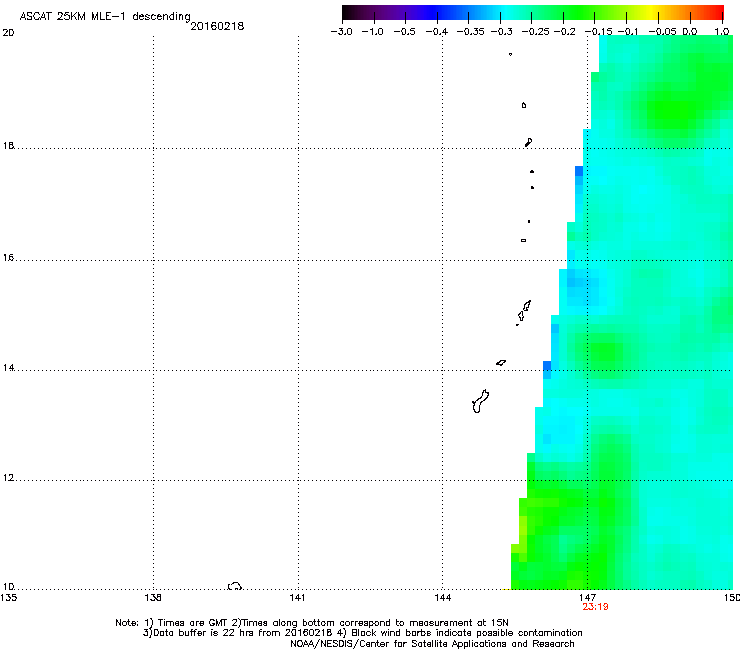Click the latitude label 14

[x=8, y=368]
